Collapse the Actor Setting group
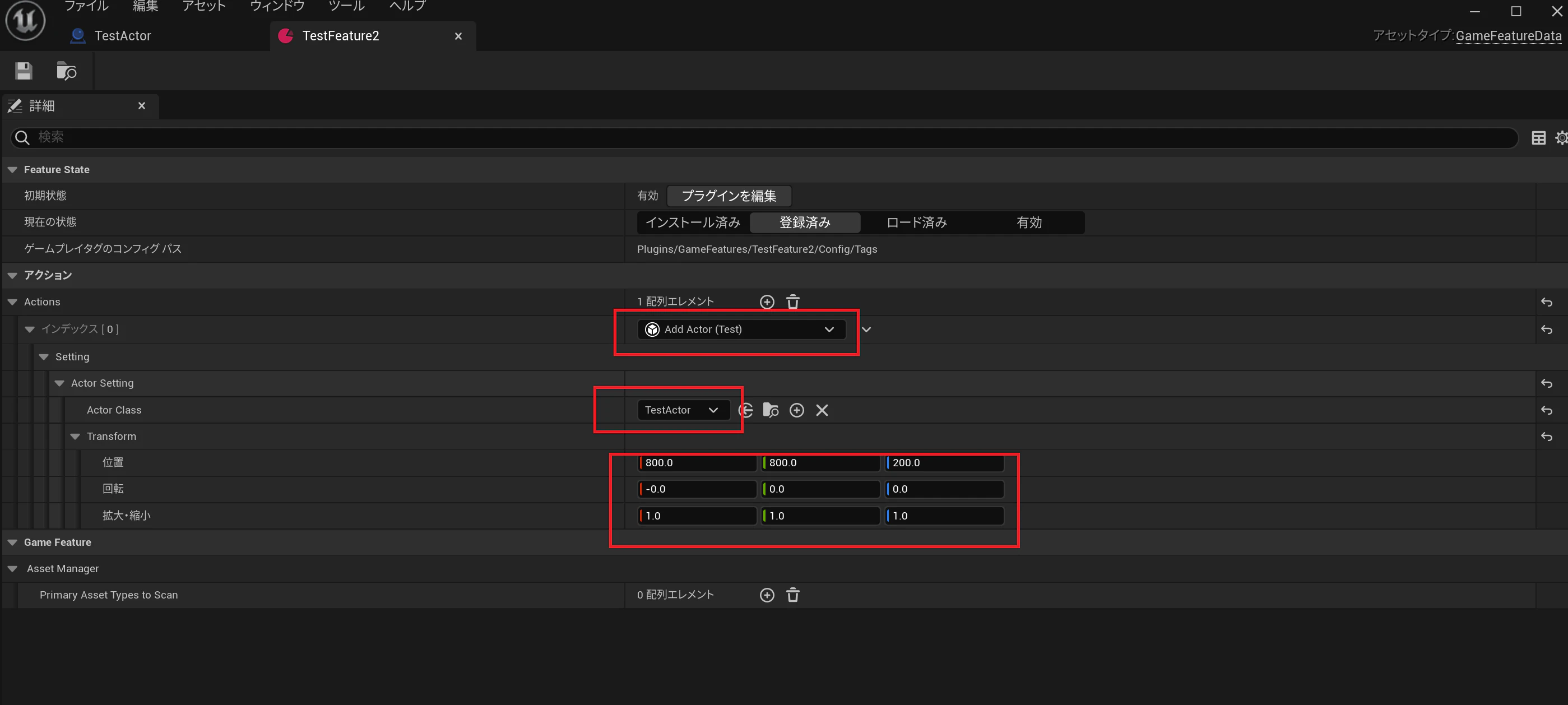 coord(59,383)
